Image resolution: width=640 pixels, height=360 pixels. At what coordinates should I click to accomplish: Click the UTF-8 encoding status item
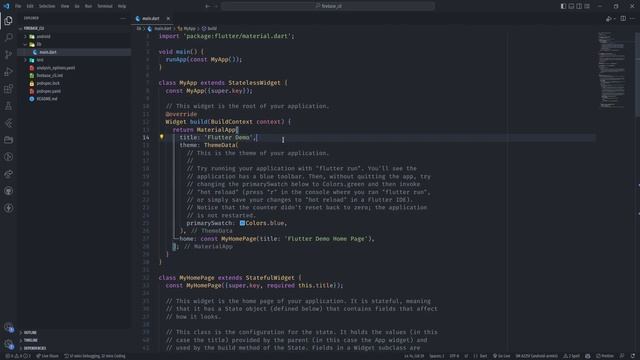454,356
